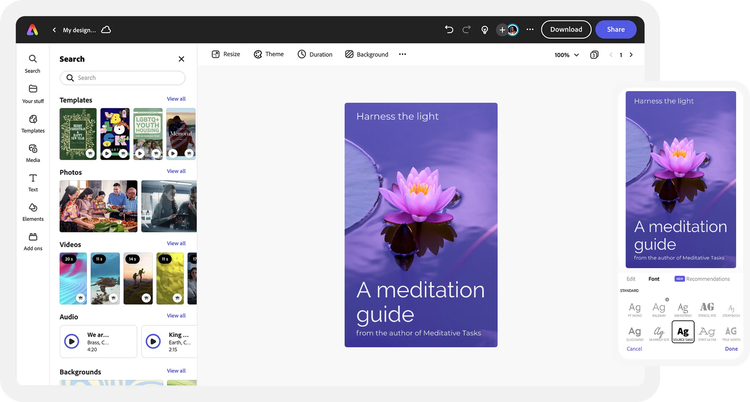Switch to the Edit tab on phone
This screenshot has height=402, width=750.
coord(631,279)
